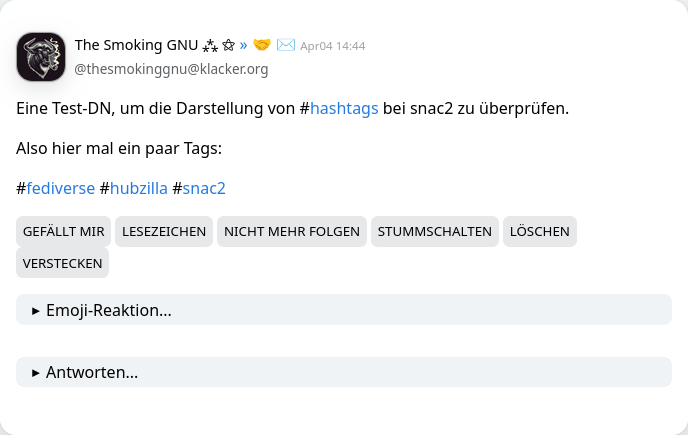Click NICHT MEHR FOLGEN button

click(292, 232)
